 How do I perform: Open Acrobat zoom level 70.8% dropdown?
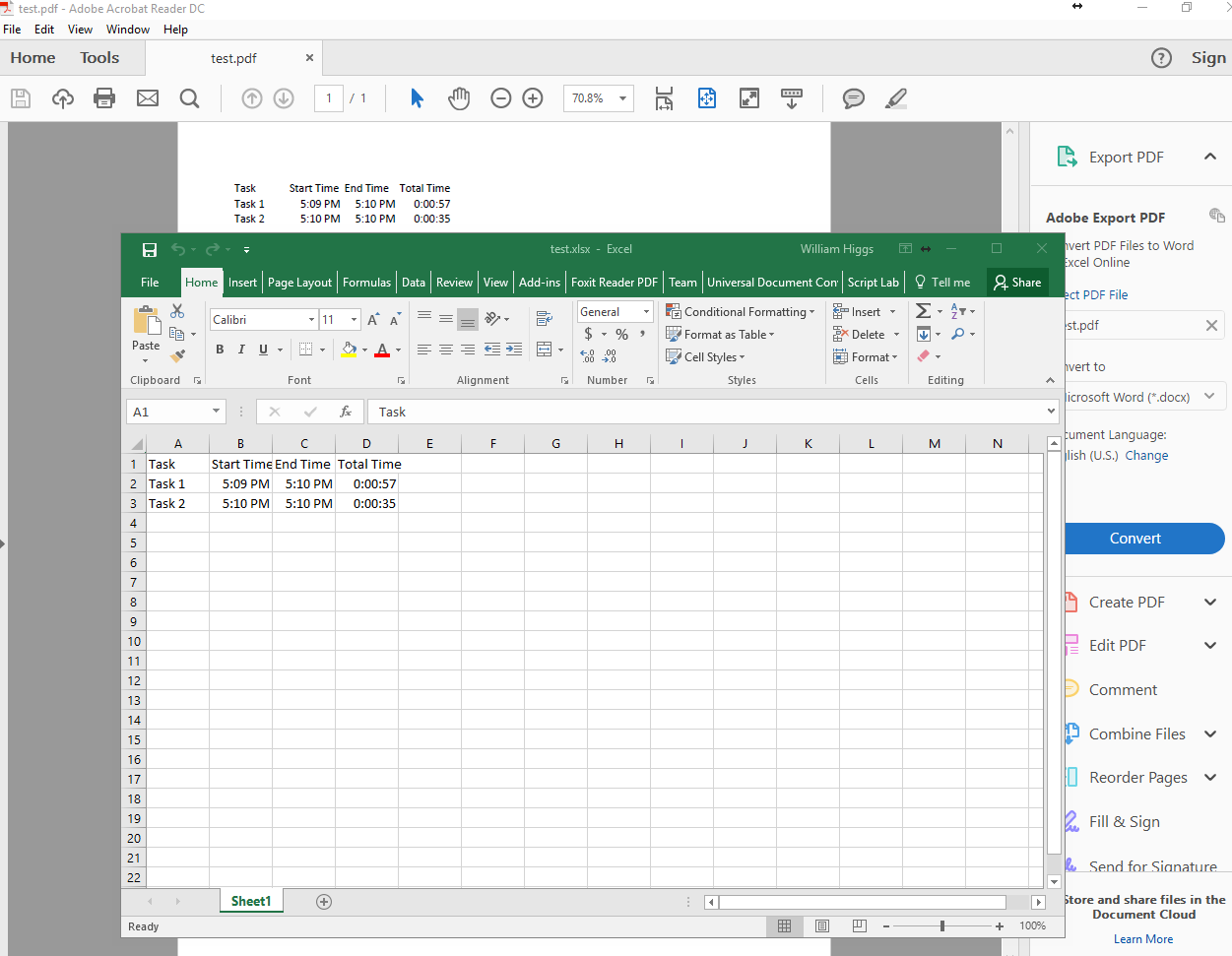click(x=622, y=98)
